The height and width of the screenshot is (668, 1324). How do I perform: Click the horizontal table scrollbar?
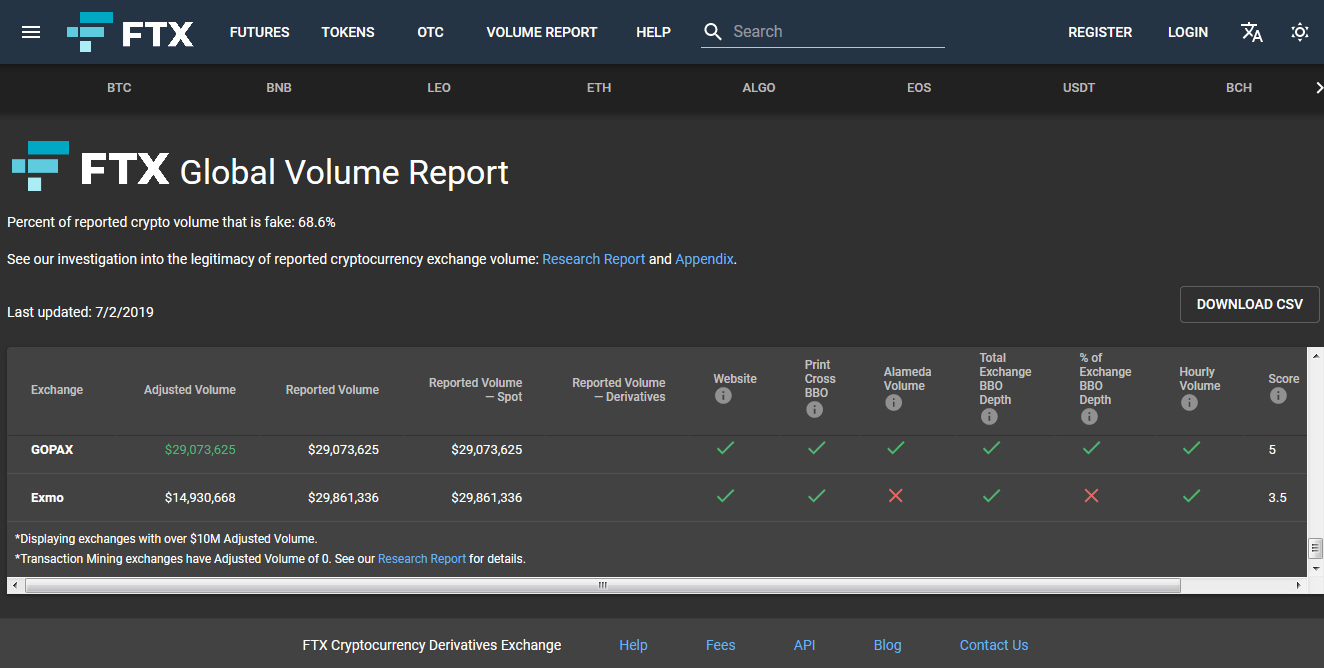pyautogui.click(x=601, y=585)
